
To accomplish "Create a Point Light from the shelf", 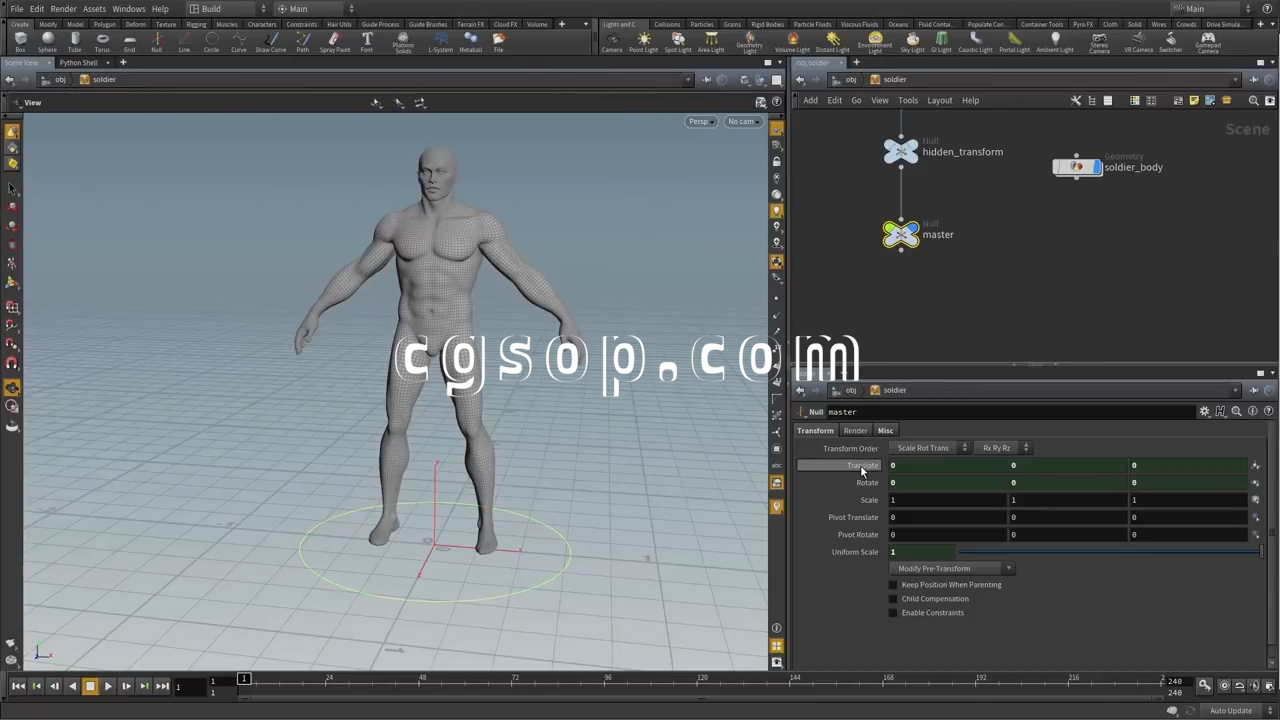I will [643, 41].
